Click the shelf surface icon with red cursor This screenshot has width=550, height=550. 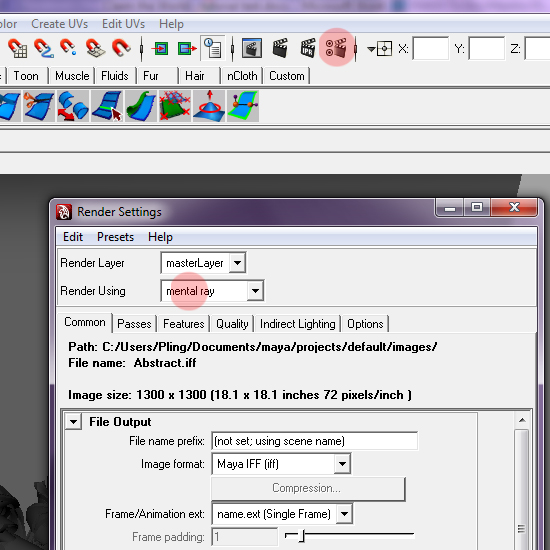coord(107,106)
